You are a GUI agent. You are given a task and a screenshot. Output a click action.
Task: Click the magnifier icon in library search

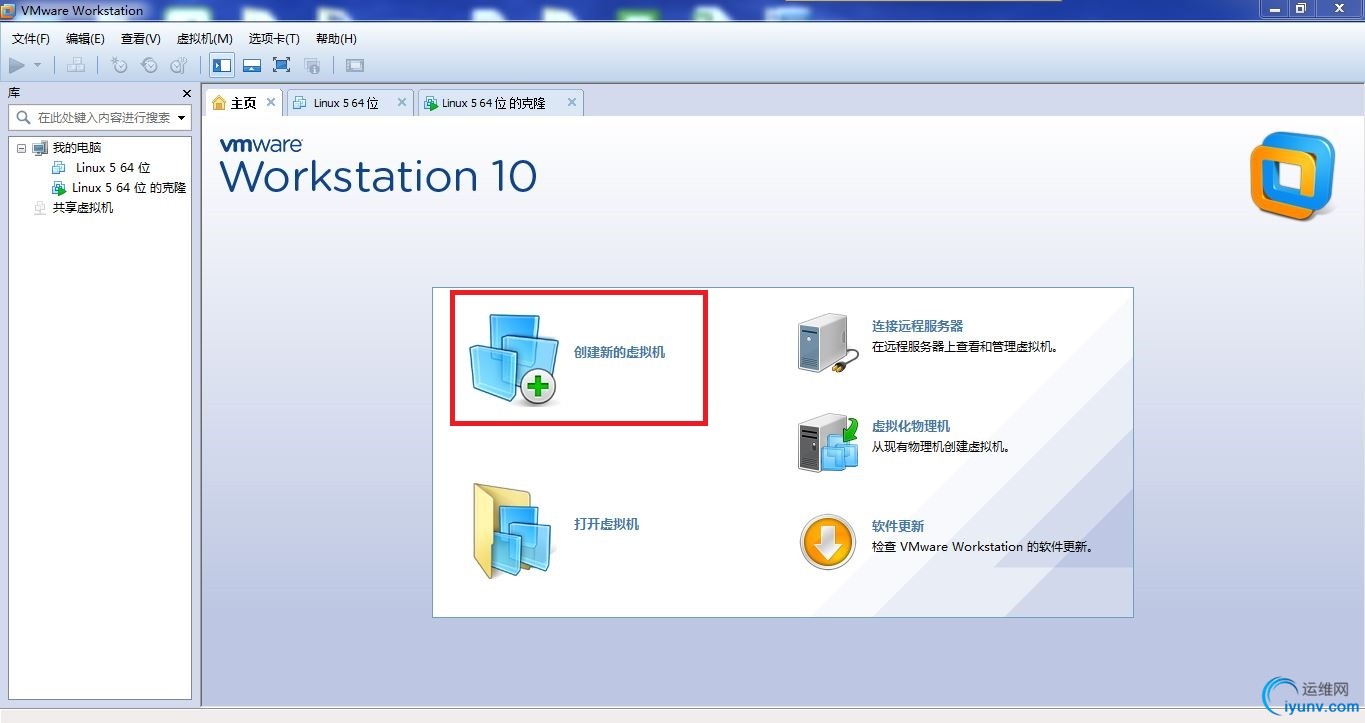click(23, 117)
